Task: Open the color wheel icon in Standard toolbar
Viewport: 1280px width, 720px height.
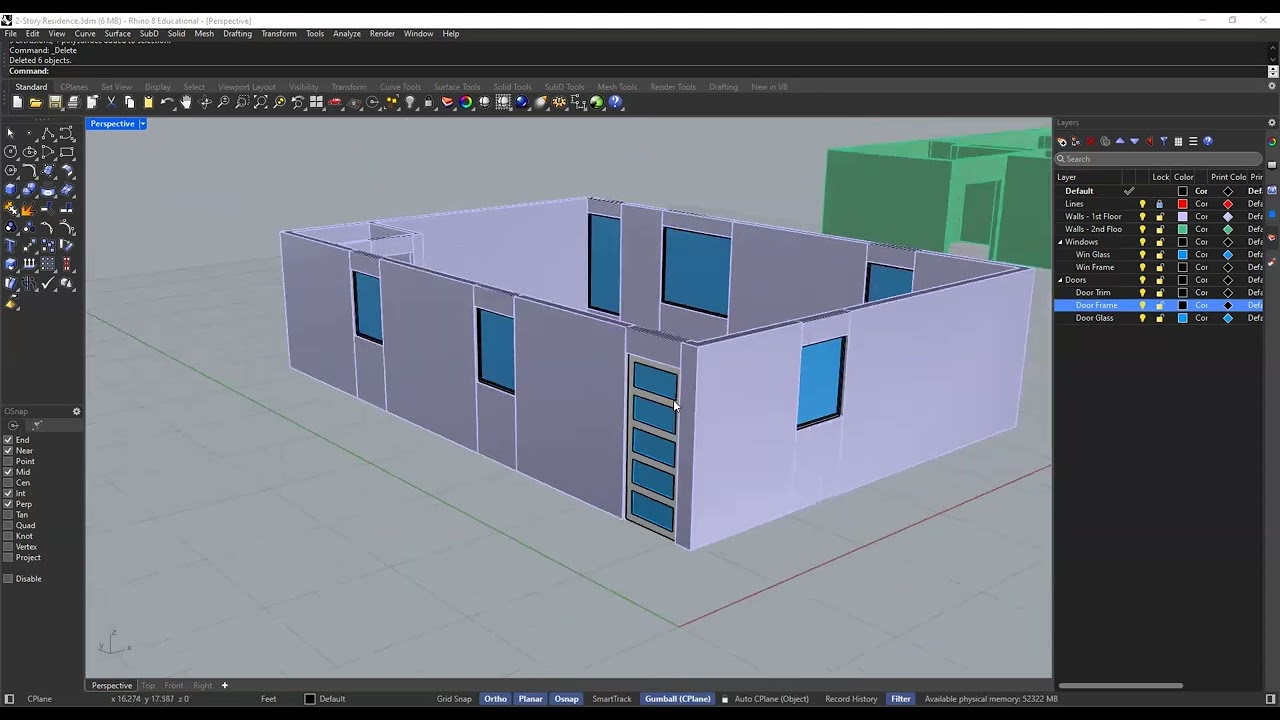Action: [466, 102]
